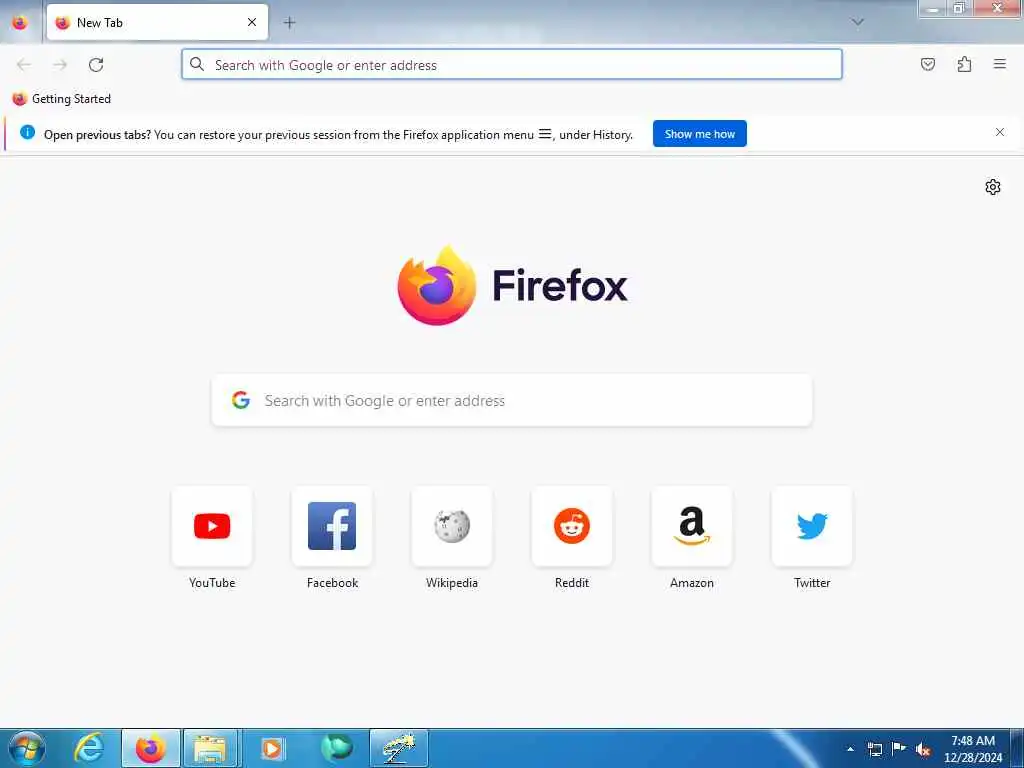
Task: Open Save to Pocket
Action: [x=928, y=64]
